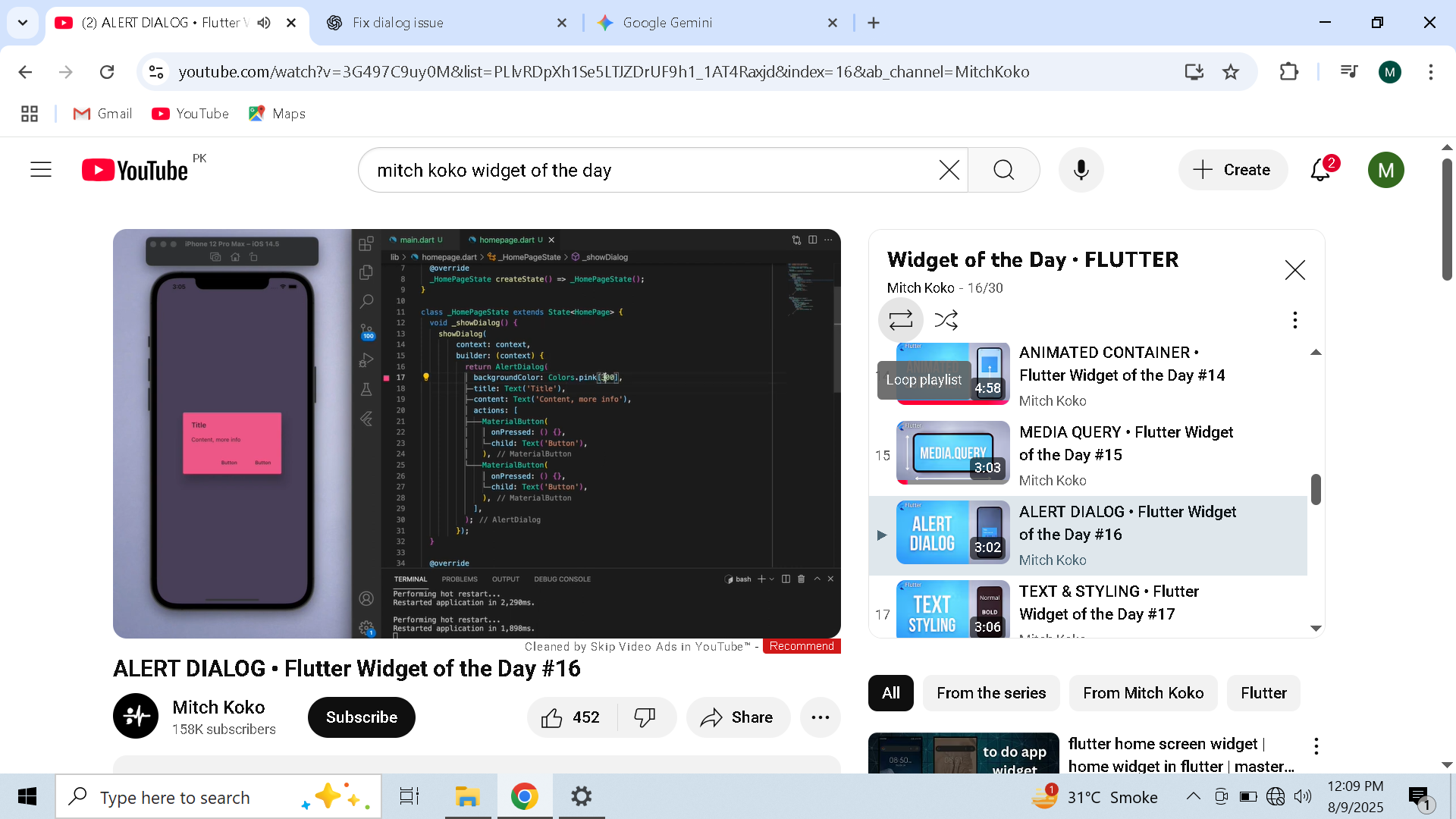The image size is (1456, 819).
Task: Open Settings from the taskbar
Action: point(581,797)
